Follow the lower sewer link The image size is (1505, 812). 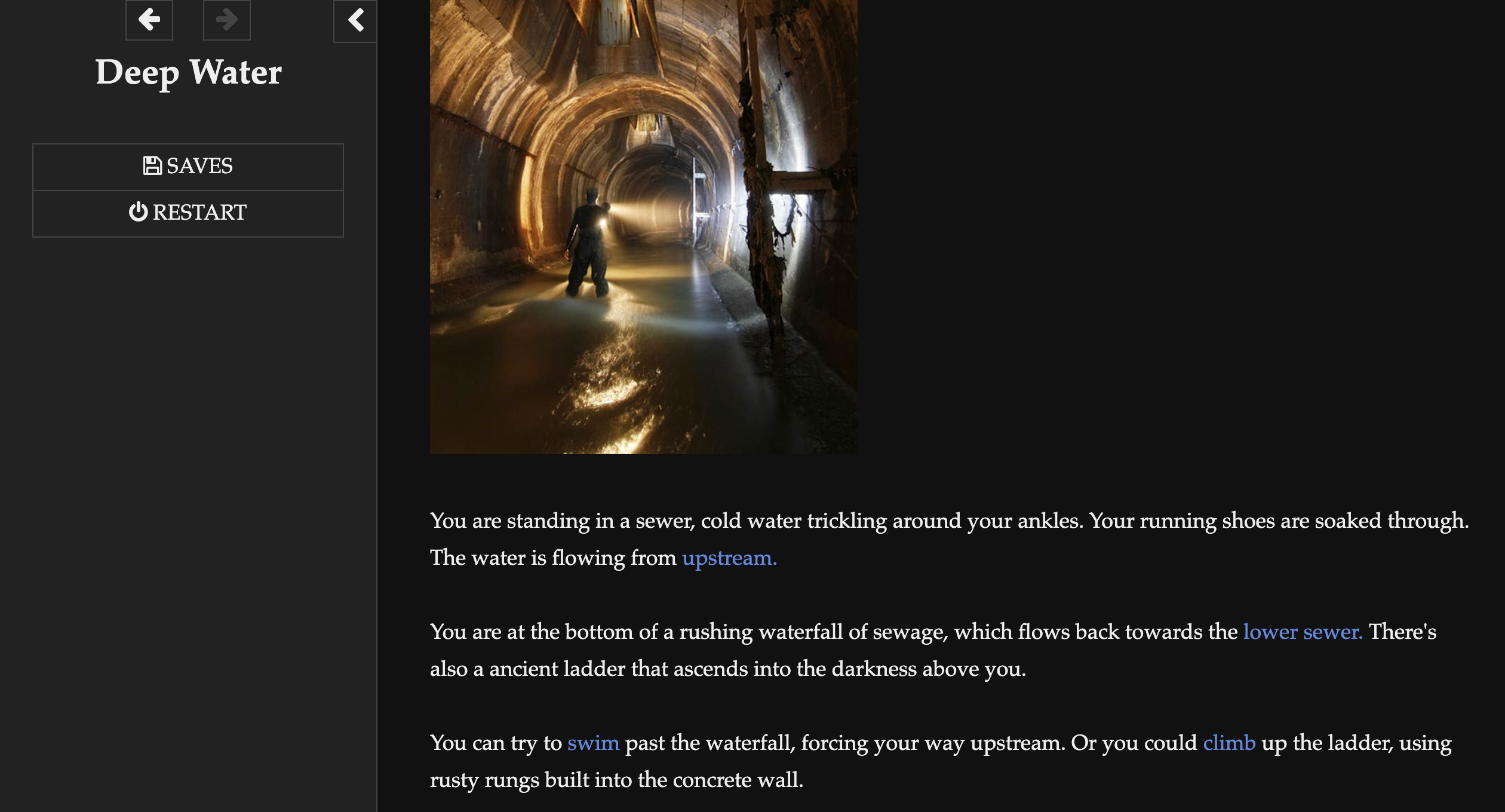[x=1303, y=632]
